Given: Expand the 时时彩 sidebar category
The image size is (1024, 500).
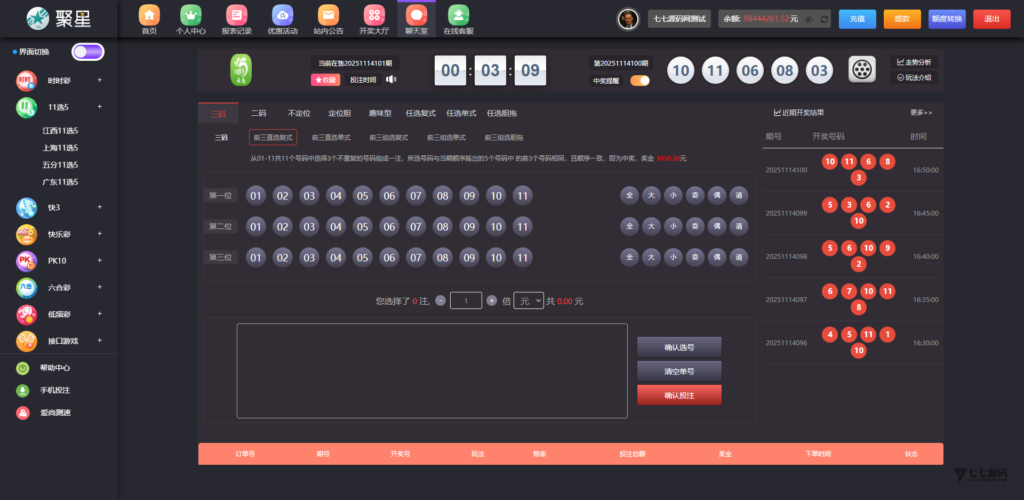Looking at the screenshot, I should tap(99, 80).
